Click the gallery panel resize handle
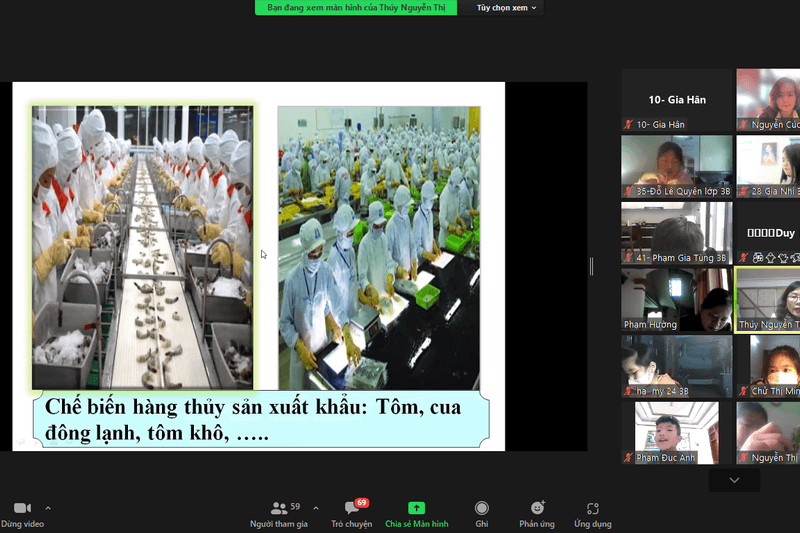This screenshot has width=800, height=533. 591,266
